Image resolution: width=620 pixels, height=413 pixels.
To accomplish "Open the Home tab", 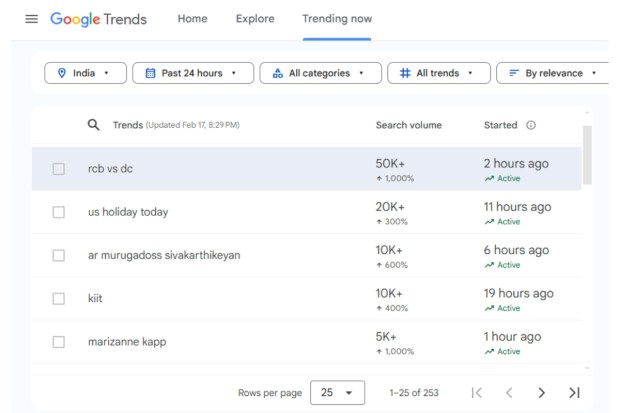I will [x=192, y=19].
